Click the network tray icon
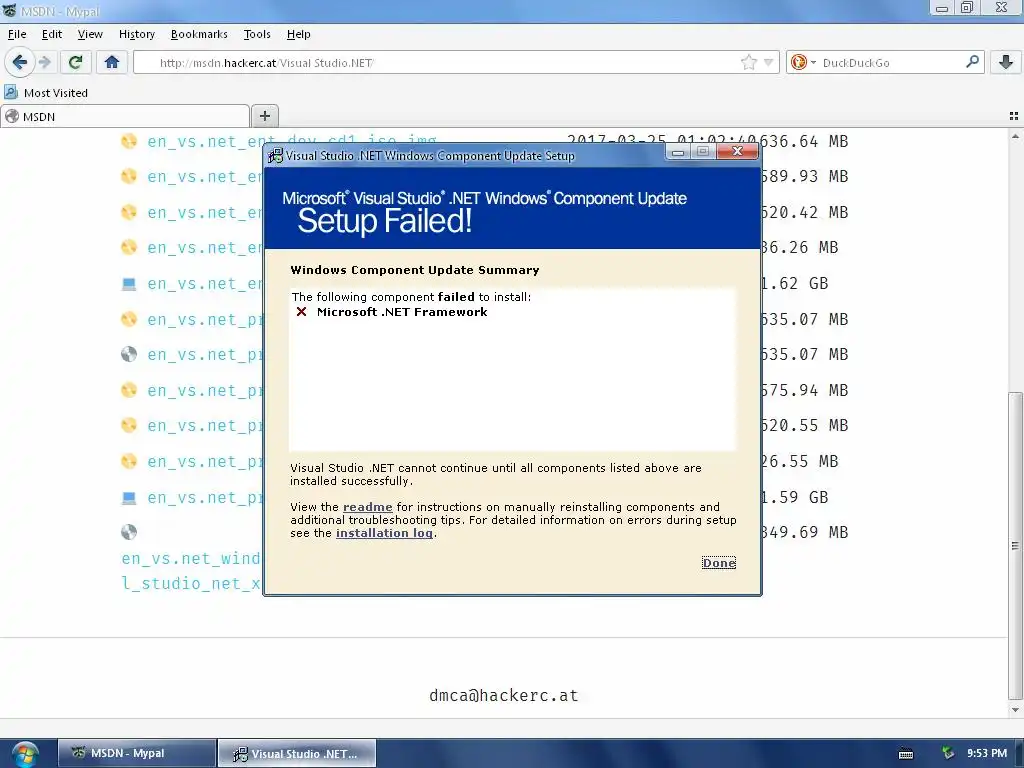The width and height of the screenshot is (1024, 768). (x=948, y=753)
